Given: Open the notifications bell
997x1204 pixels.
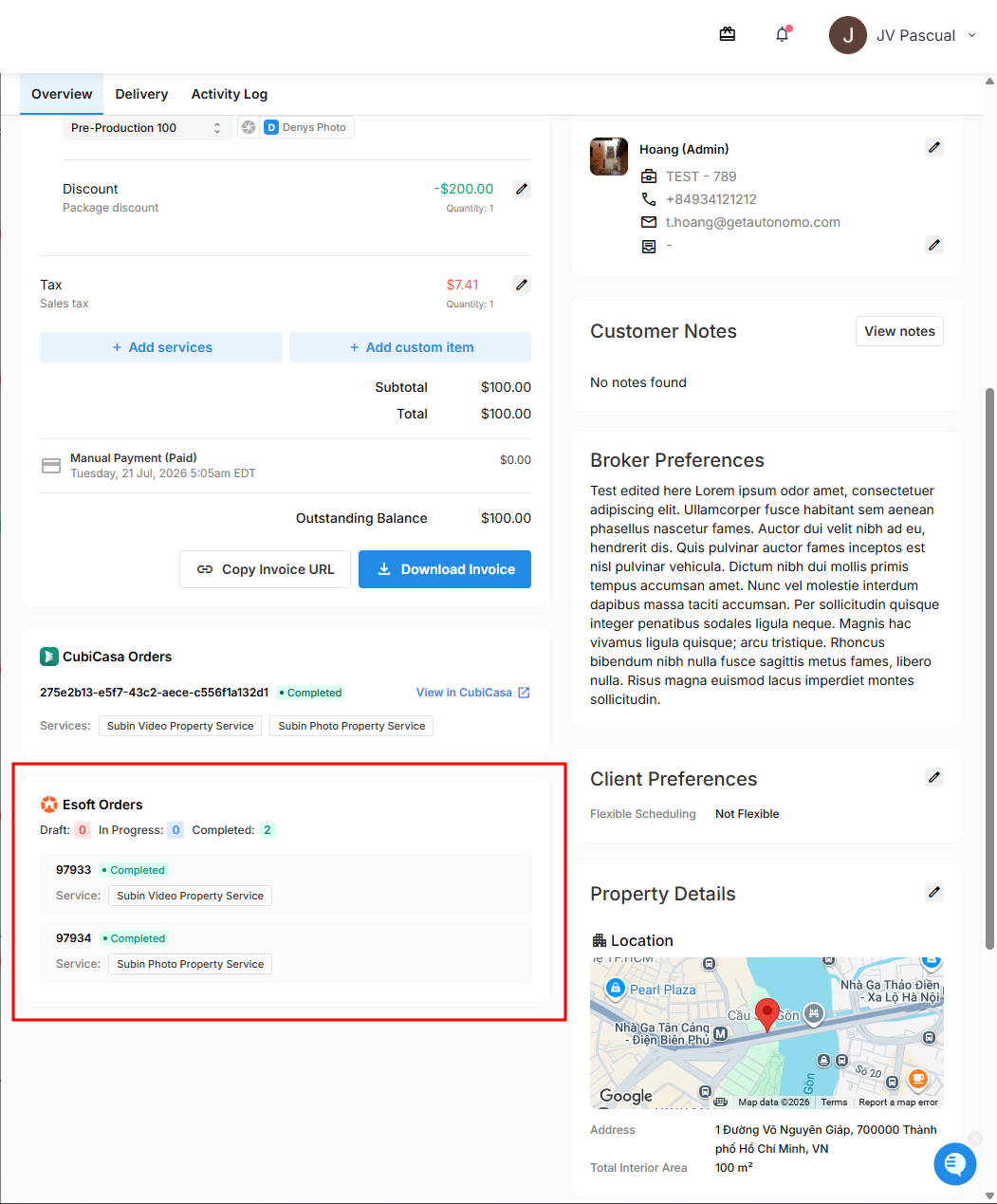Looking at the screenshot, I should tap(783, 34).
